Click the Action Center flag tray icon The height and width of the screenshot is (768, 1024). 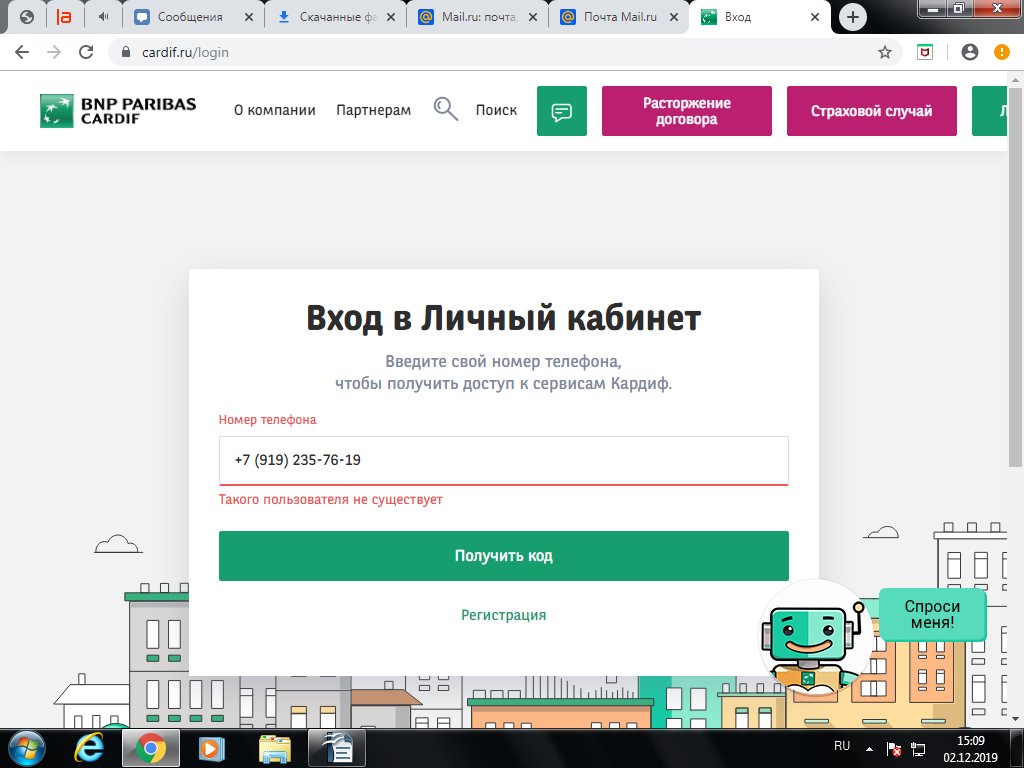pyautogui.click(x=893, y=749)
